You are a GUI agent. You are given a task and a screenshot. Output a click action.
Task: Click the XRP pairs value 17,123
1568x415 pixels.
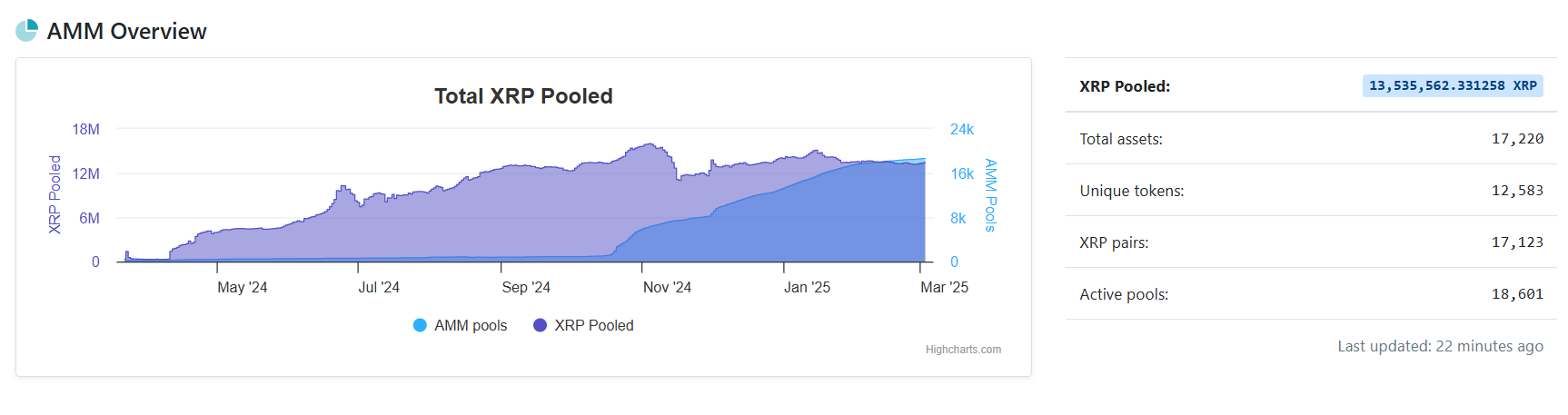[1517, 242]
